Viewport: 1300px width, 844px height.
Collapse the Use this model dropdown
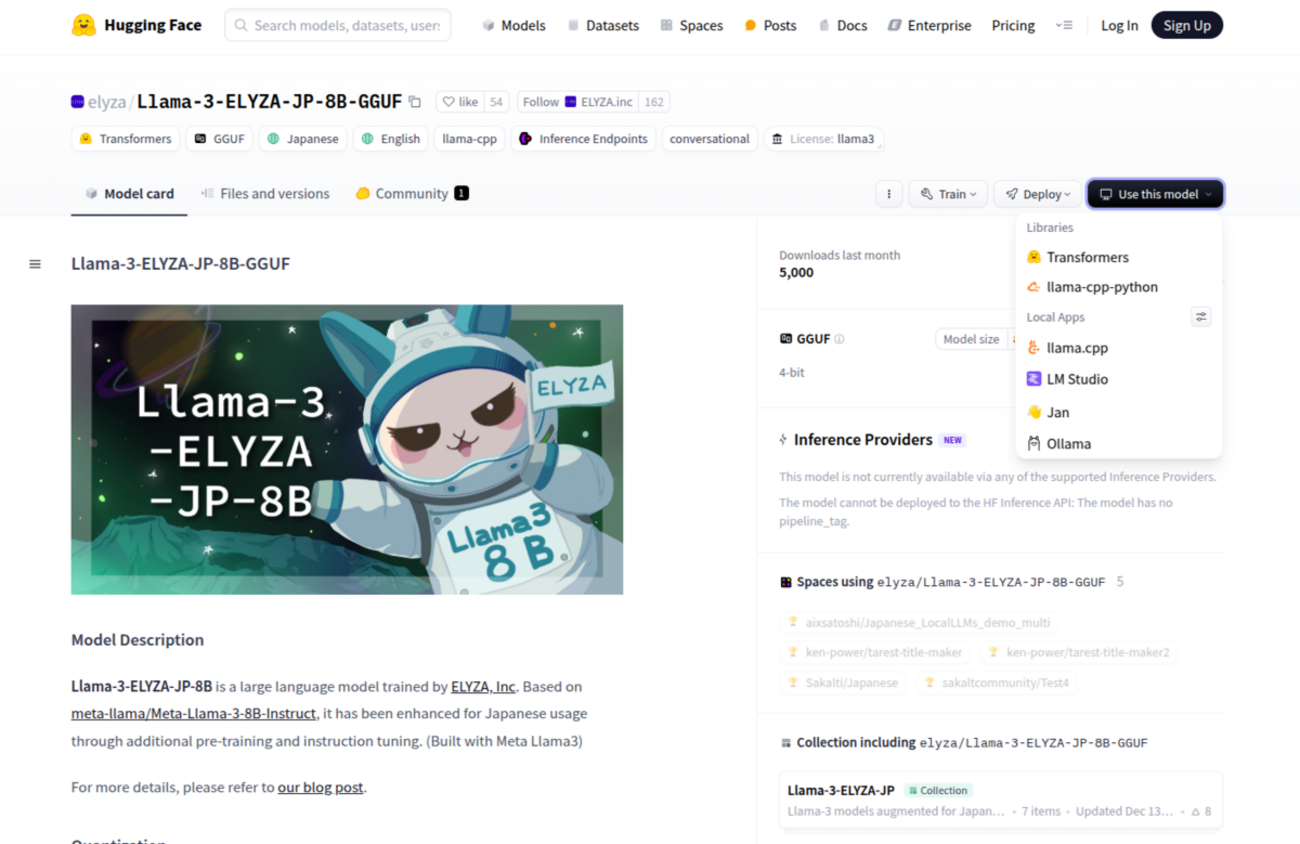[x=1155, y=194]
